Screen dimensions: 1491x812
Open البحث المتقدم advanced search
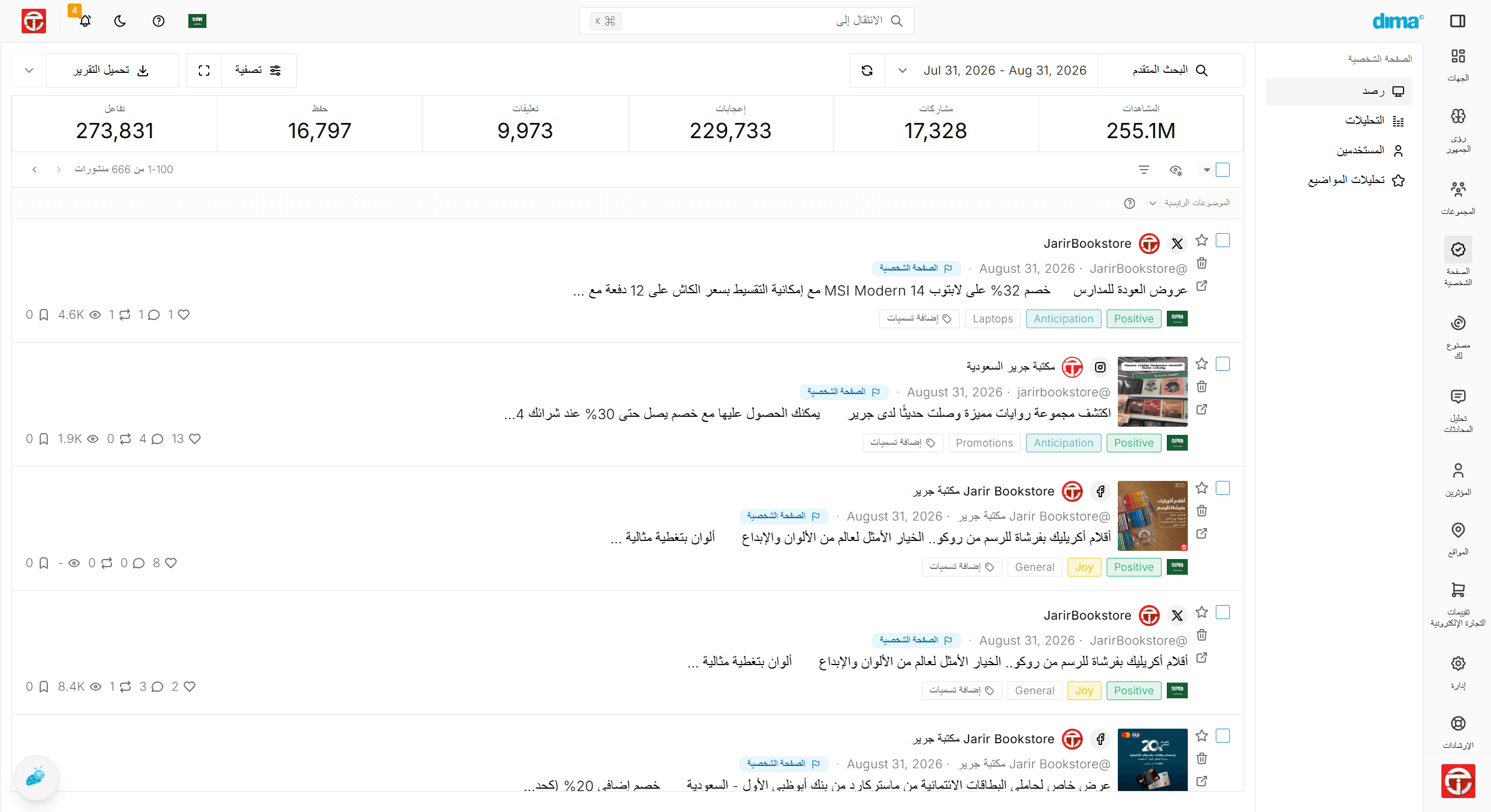[1170, 71]
